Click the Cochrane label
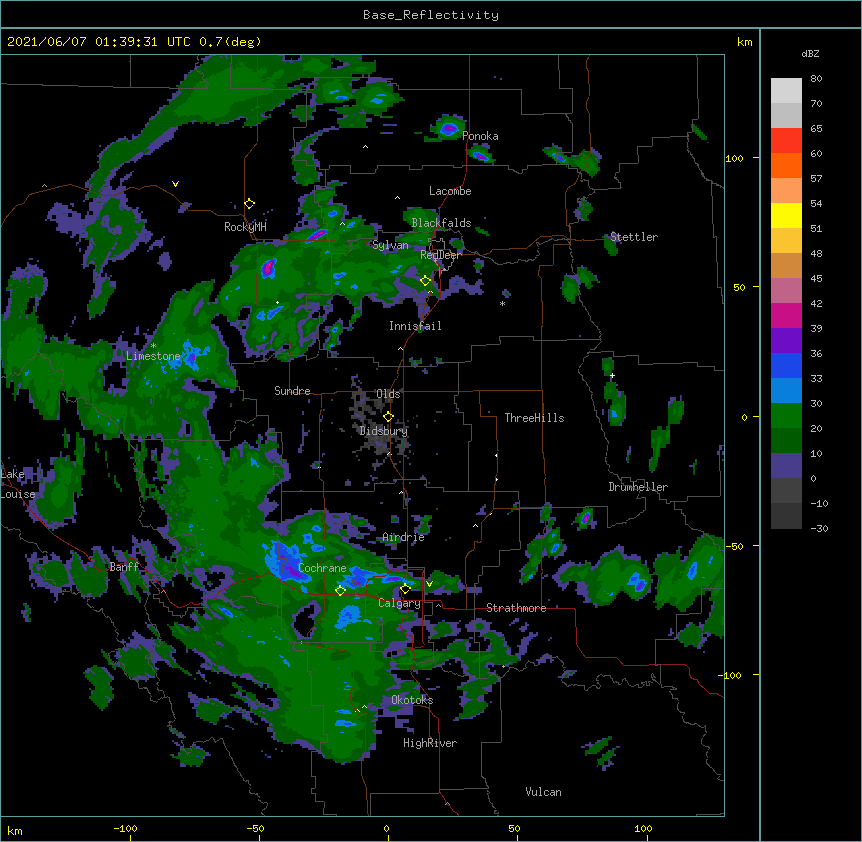 pos(322,568)
